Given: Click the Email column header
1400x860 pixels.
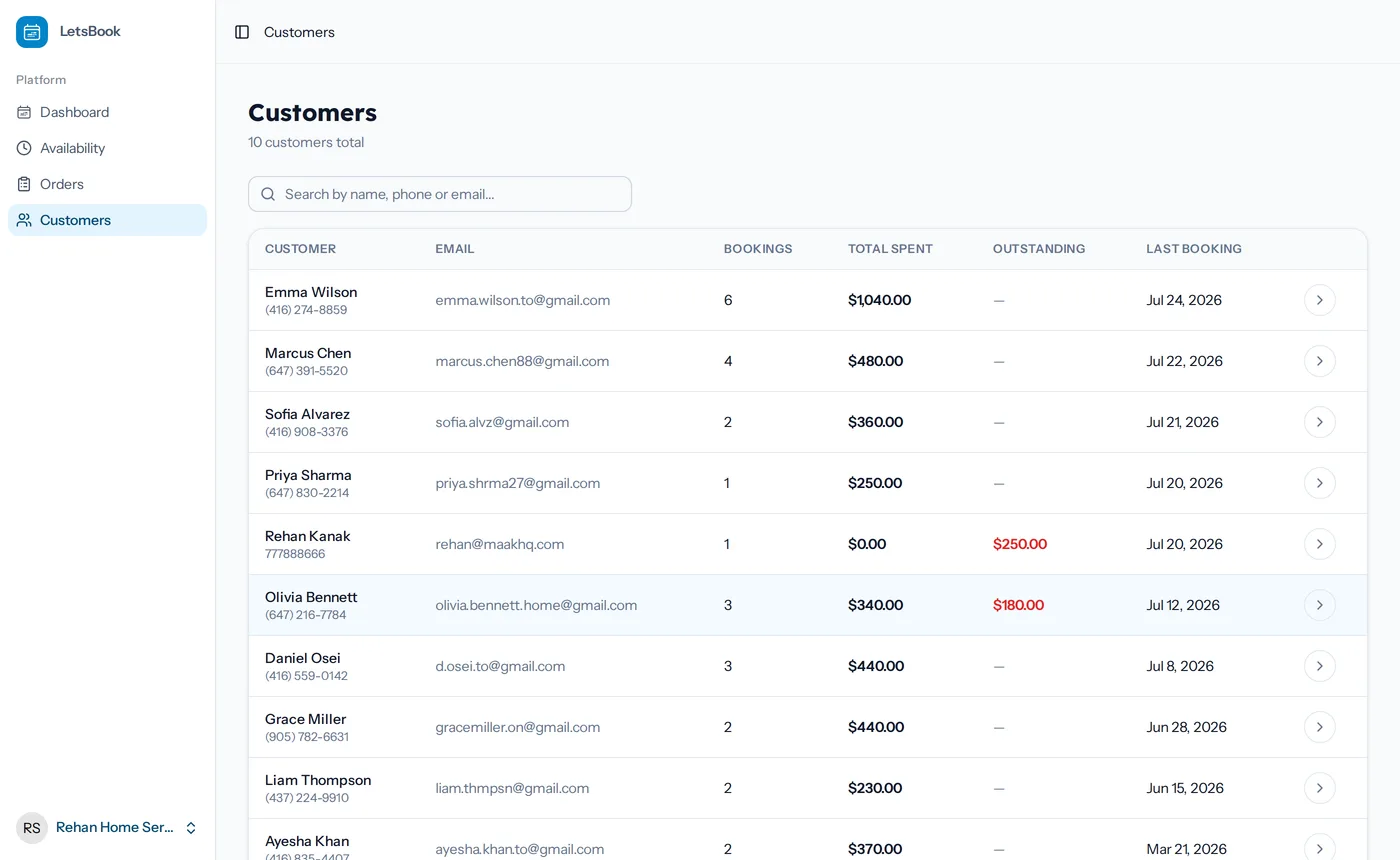Looking at the screenshot, I should pos(455,249).
